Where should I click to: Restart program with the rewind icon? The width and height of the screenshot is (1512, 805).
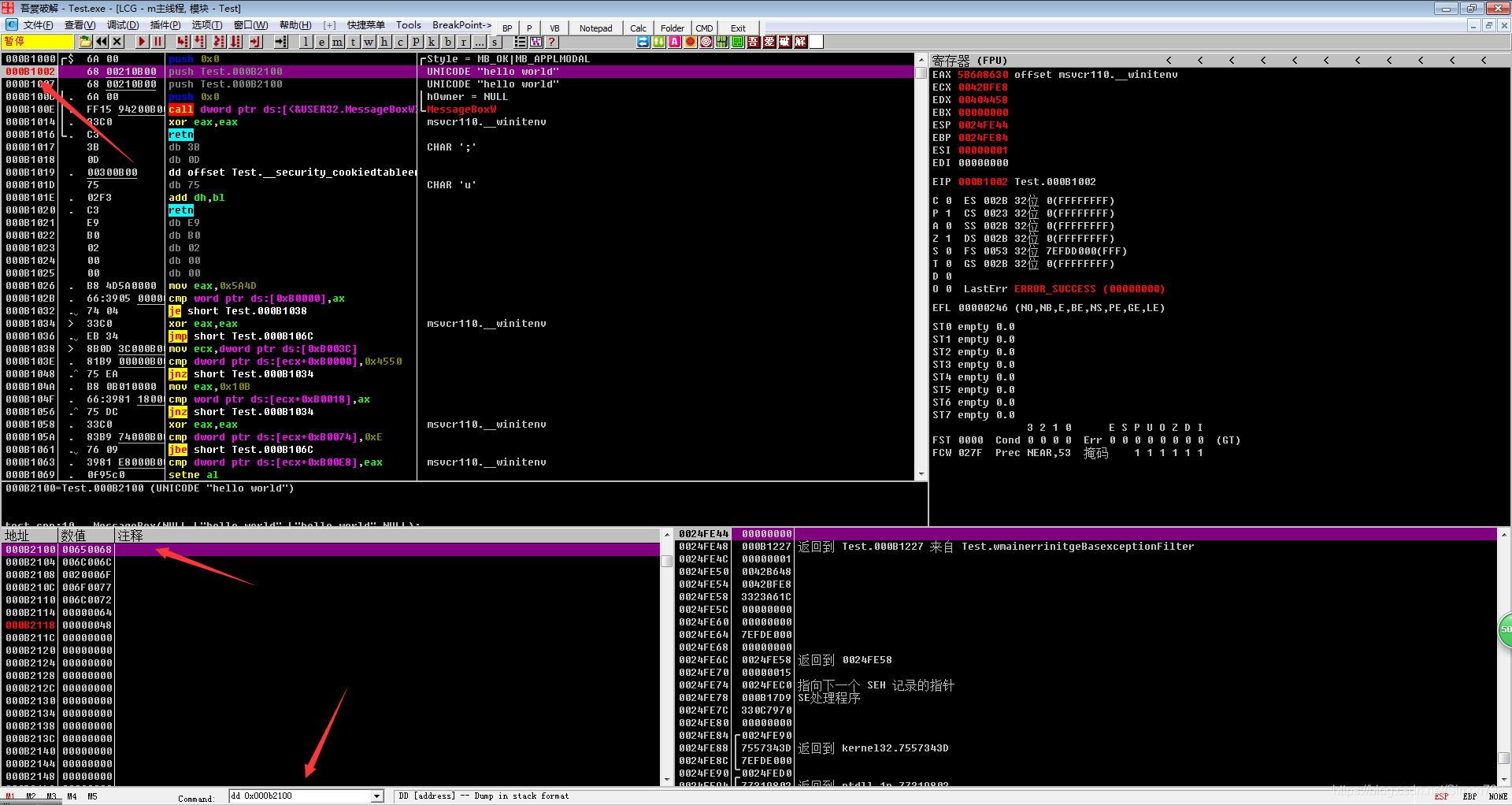pyautogui.click(x=102, y=42)
